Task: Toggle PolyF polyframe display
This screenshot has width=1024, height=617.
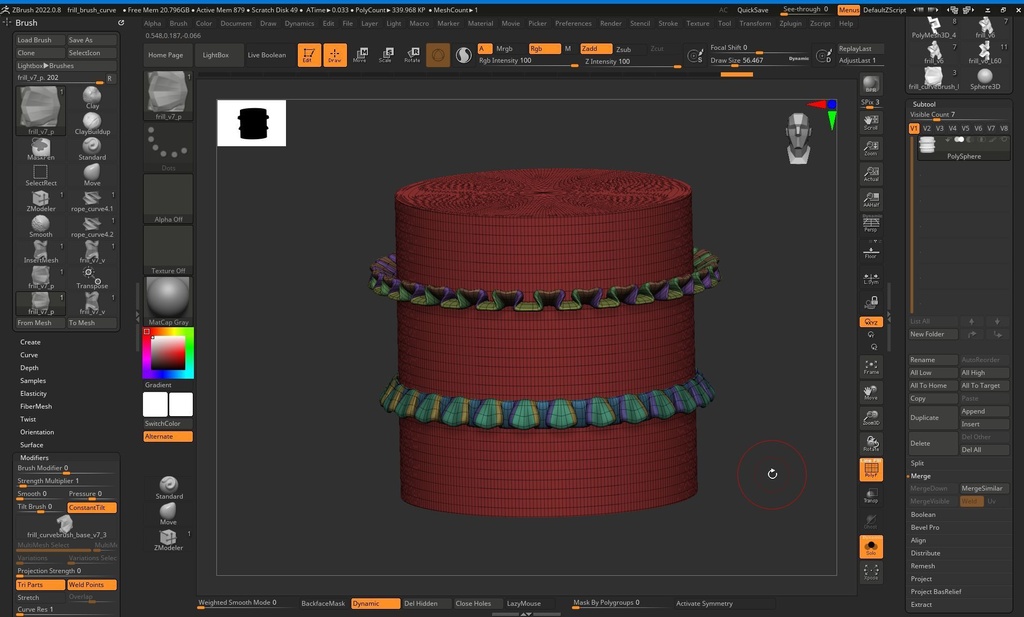Action: tap(871, 470)
